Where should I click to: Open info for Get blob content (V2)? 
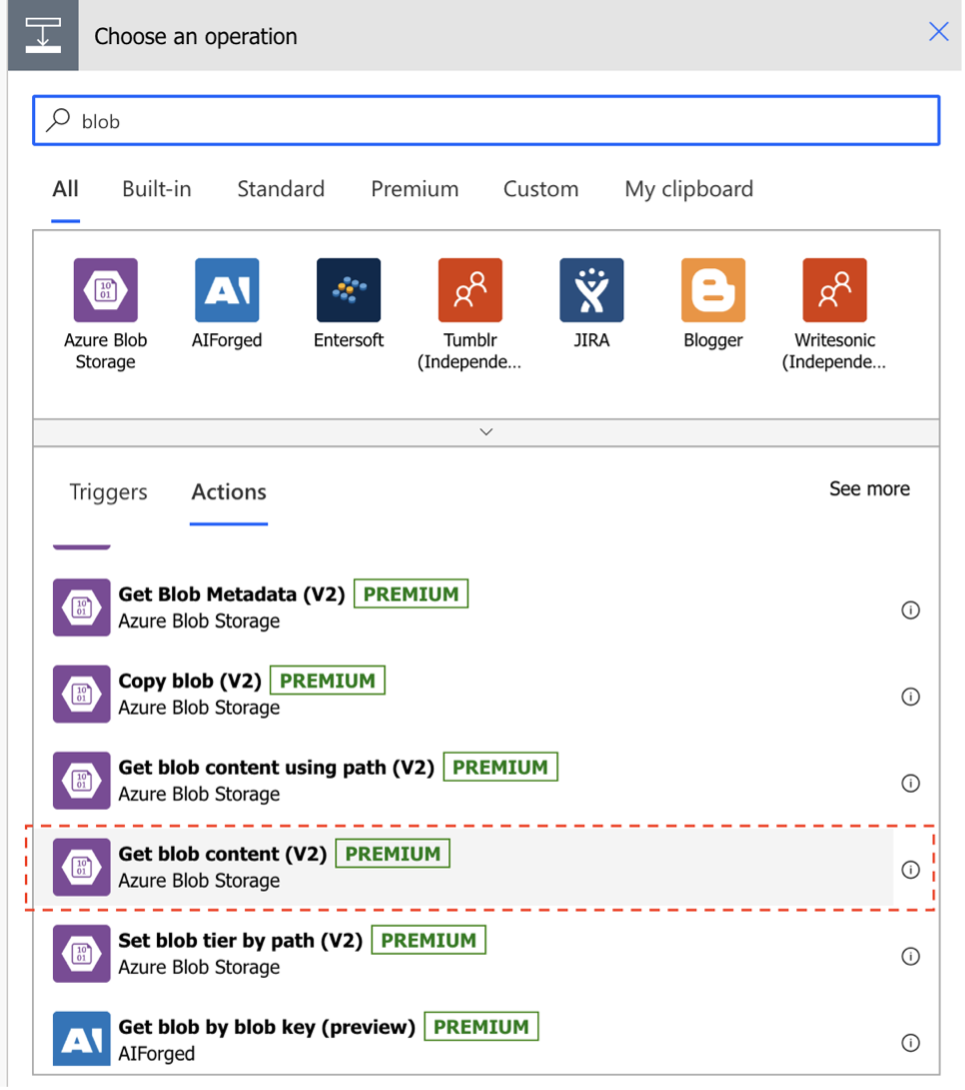(x=910, y=870)
